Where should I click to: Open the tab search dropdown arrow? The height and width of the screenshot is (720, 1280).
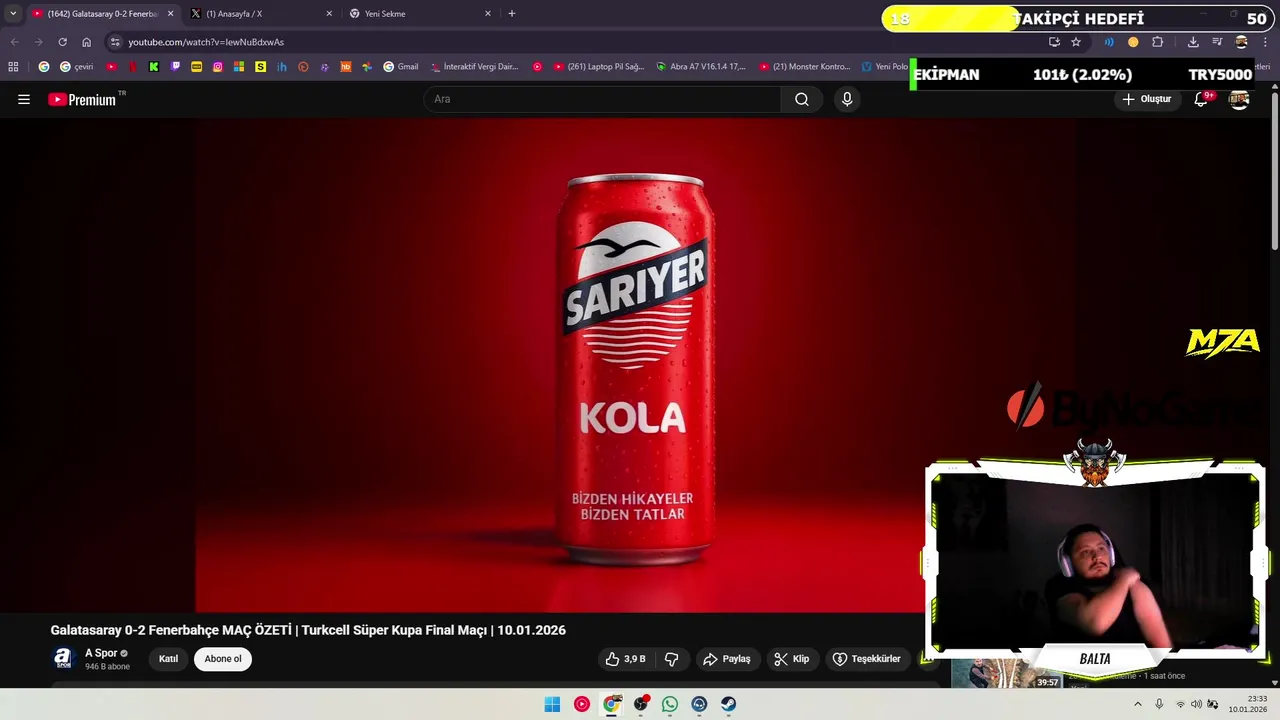(13, 14)
